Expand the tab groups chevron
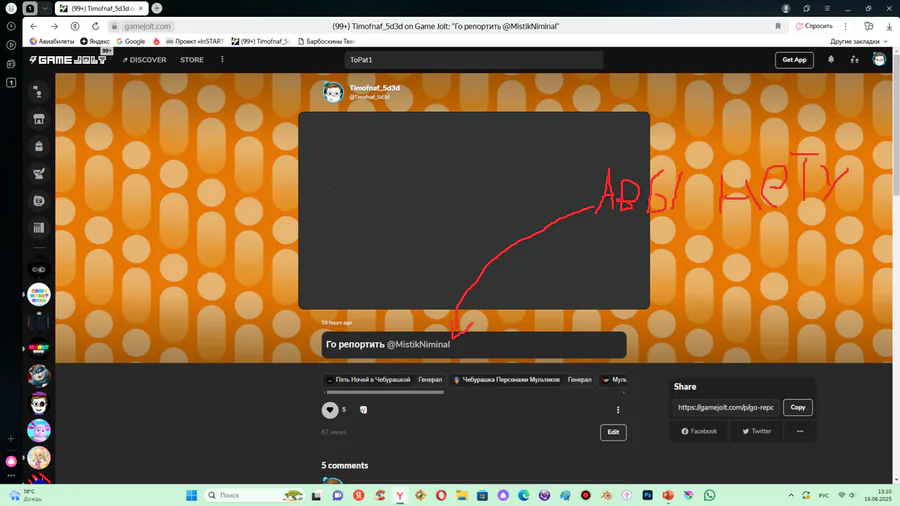The height and width of the screenshot is (506, 900). (45, 9)
